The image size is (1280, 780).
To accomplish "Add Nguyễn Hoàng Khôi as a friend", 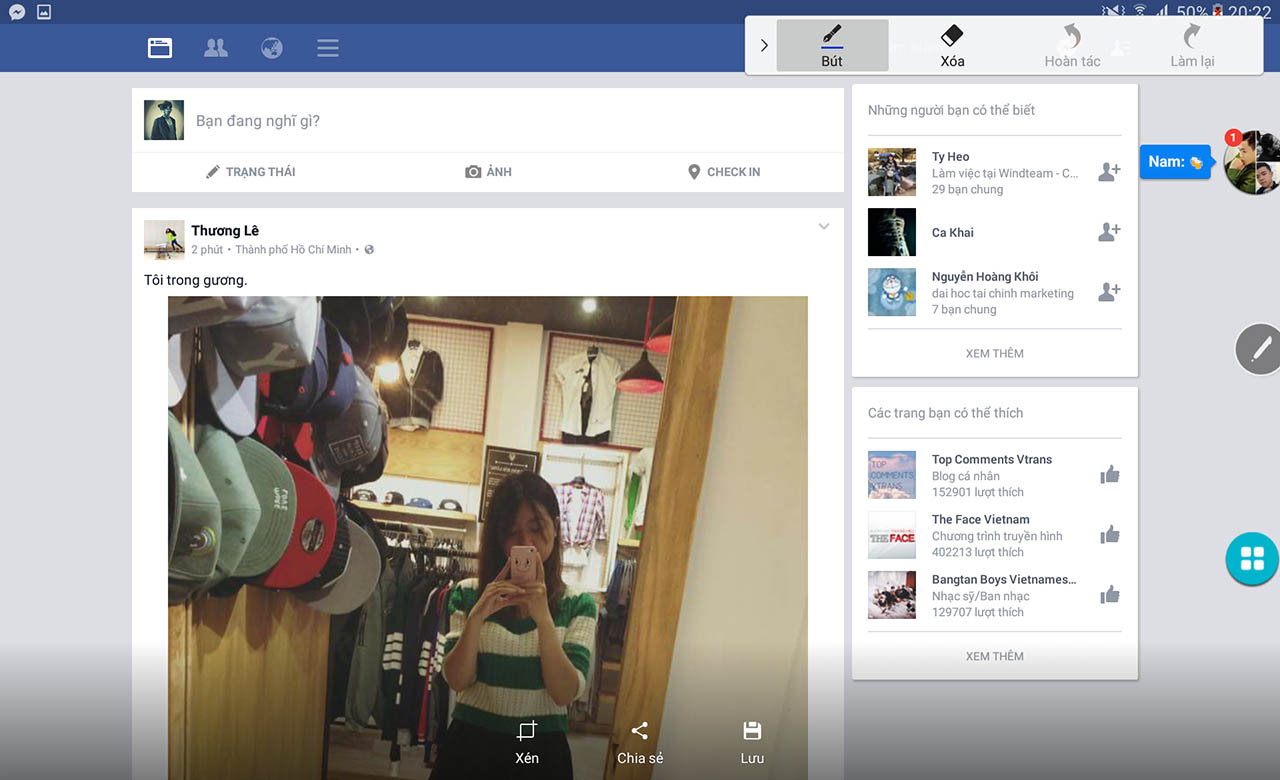I will [x=1109, y=292].
